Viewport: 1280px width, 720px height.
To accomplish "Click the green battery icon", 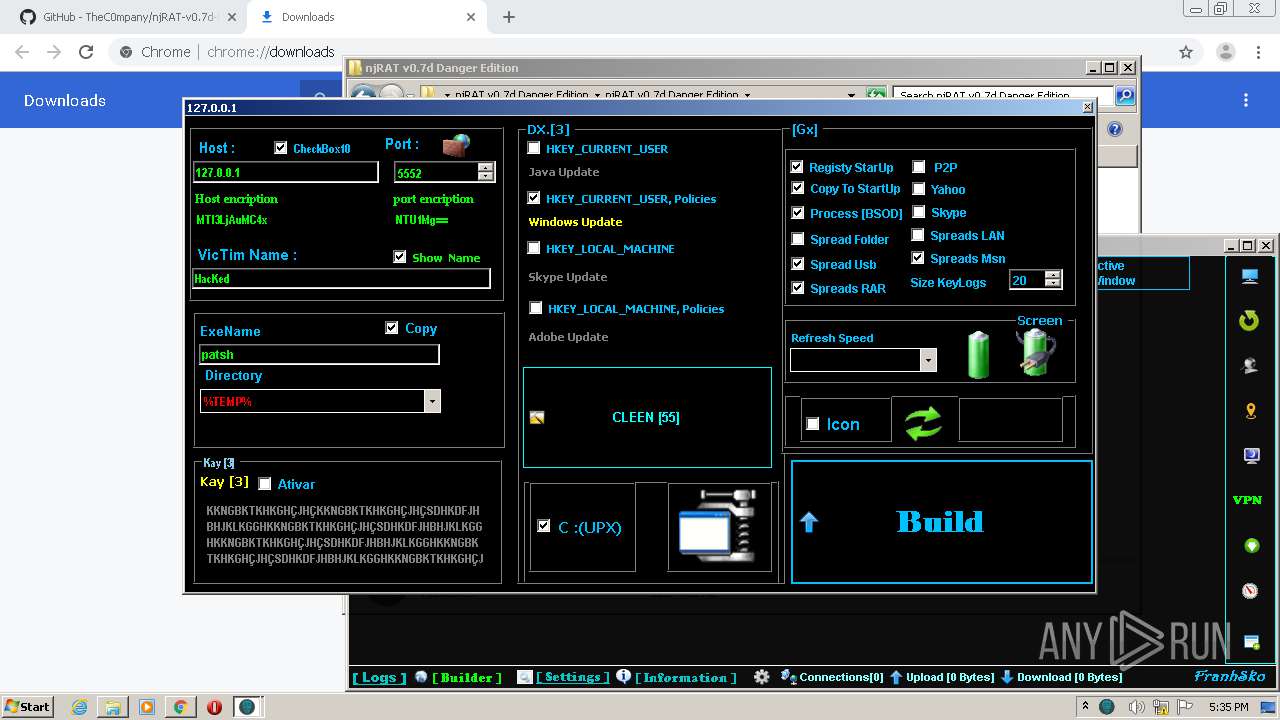I will (978, 356).
